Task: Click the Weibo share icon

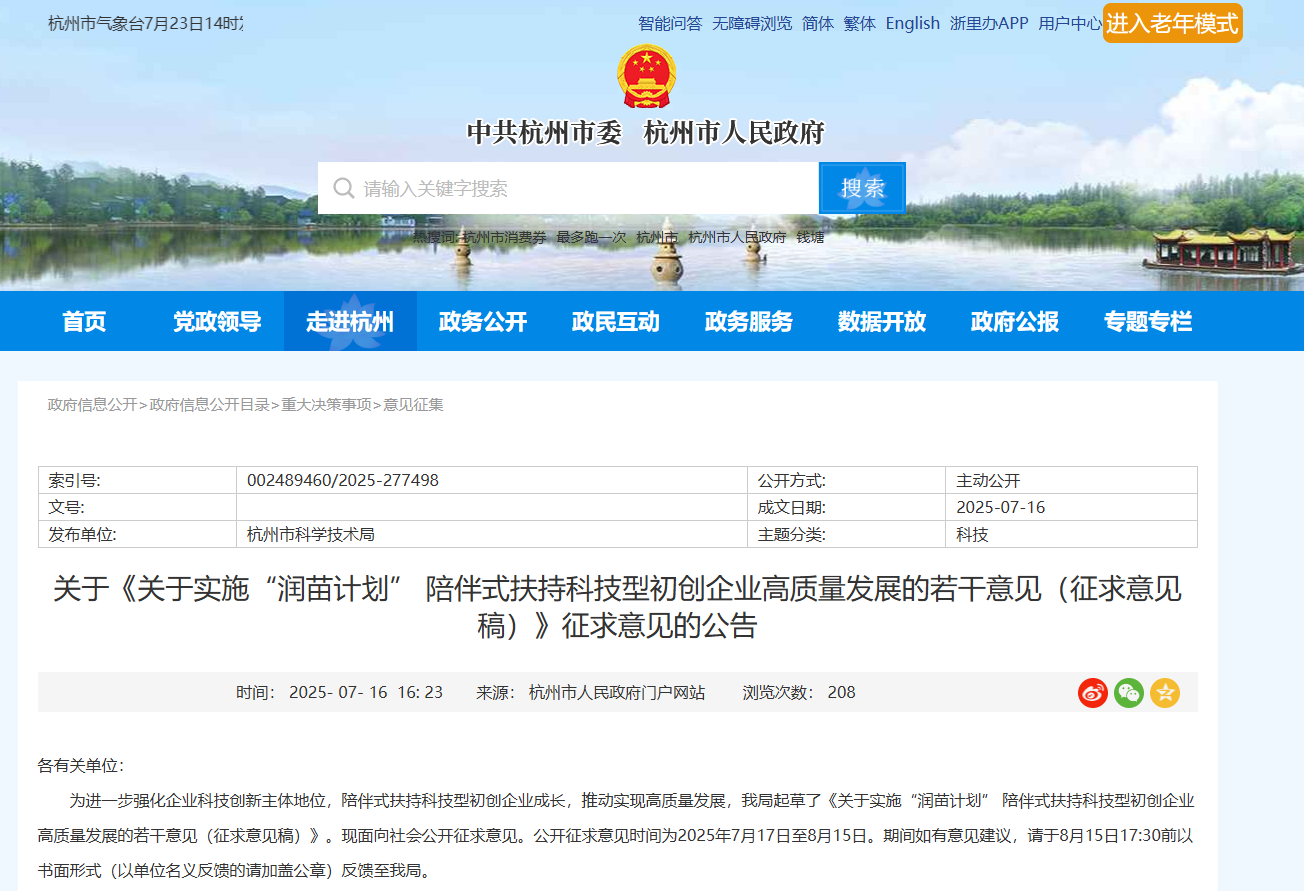Action: coord(1092,691)
